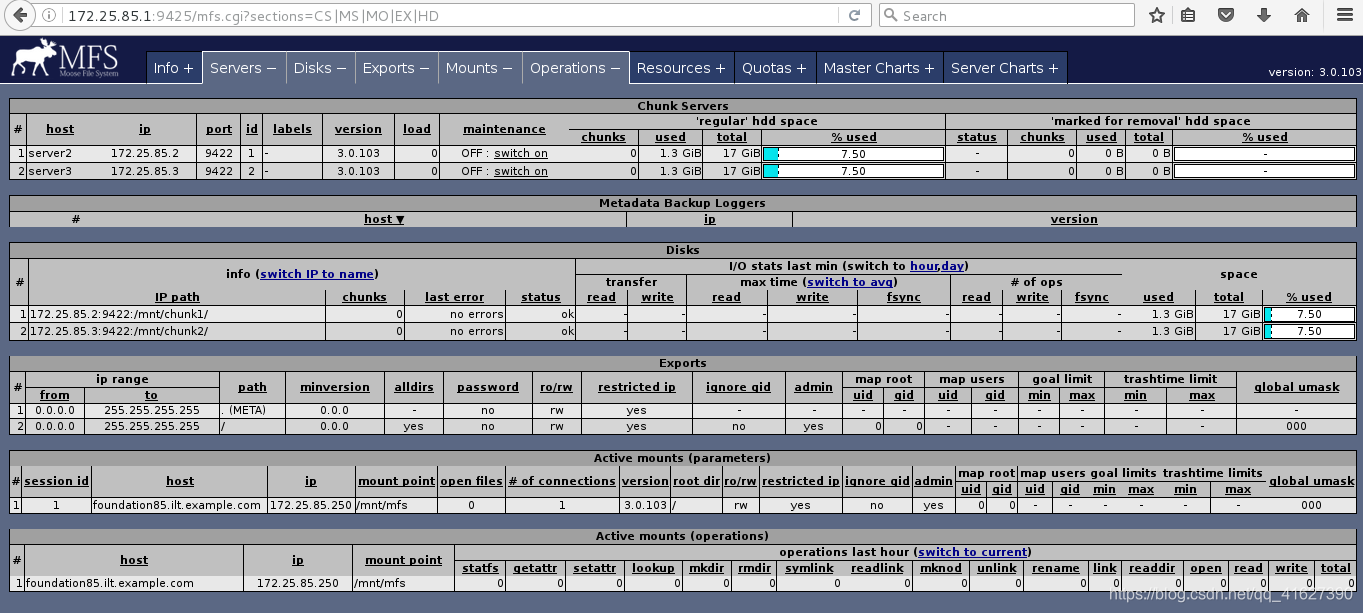Click the 'switch to current' operations link
The image size is (1363, 613).
tap(973, 552)
